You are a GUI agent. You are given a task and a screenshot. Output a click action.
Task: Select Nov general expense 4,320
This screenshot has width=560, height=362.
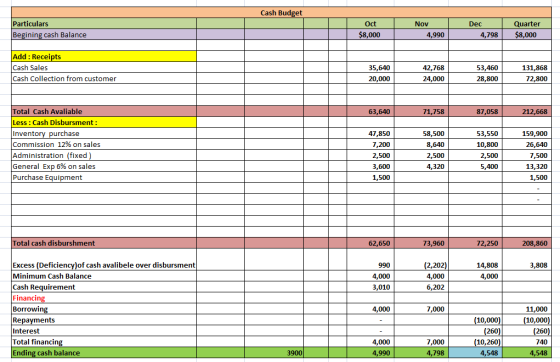421,166
